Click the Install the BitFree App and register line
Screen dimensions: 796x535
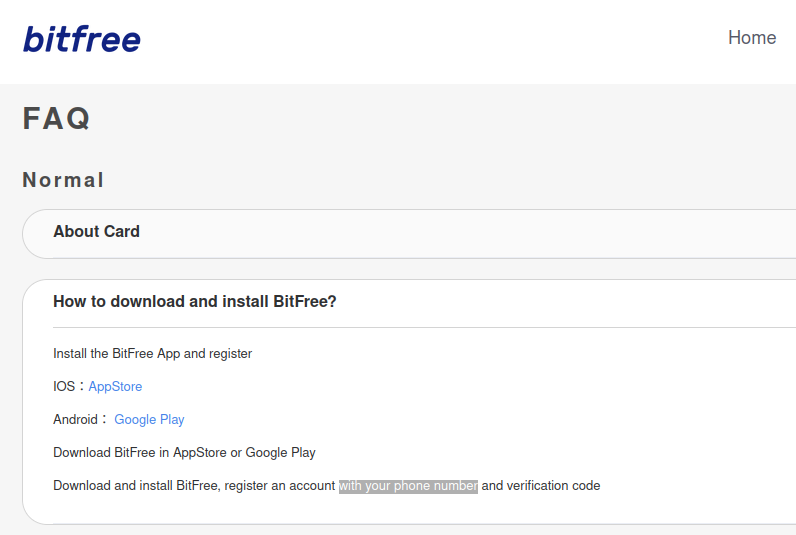[x=152, y=354]
